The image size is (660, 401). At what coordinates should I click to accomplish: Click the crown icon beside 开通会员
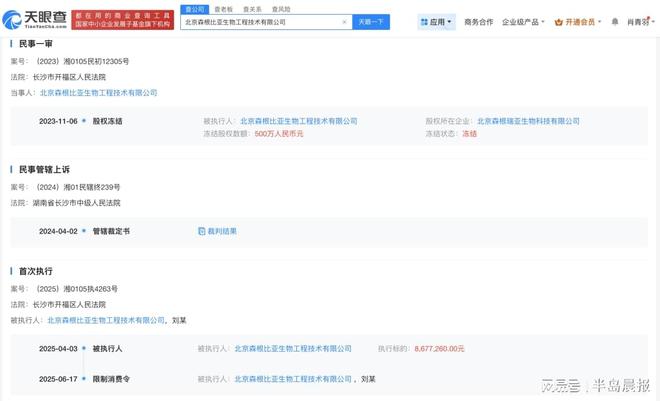pos(559,22)
